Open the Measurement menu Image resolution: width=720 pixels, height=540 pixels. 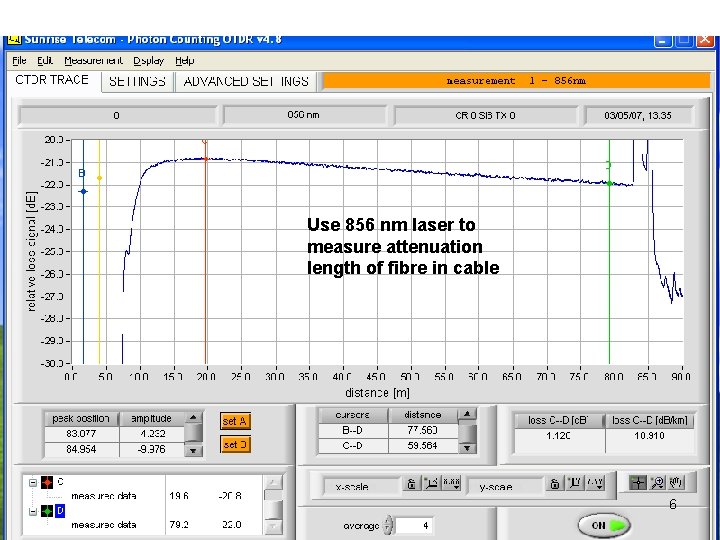[94, 61]
